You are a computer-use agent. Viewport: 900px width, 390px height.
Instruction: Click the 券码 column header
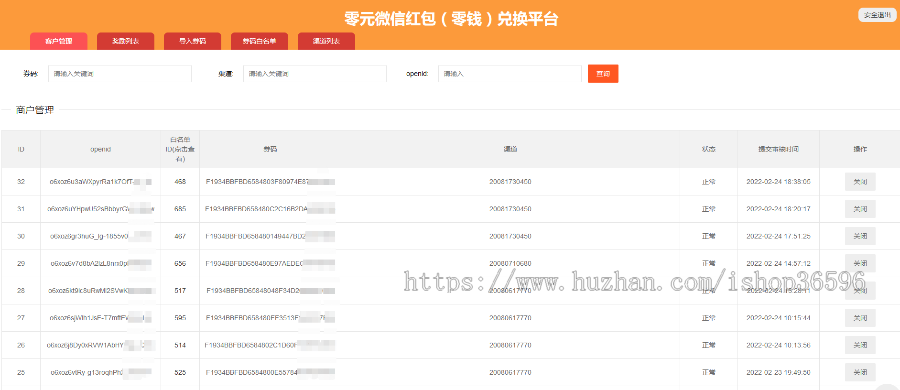pyautogui.click(x=270, y=149)
